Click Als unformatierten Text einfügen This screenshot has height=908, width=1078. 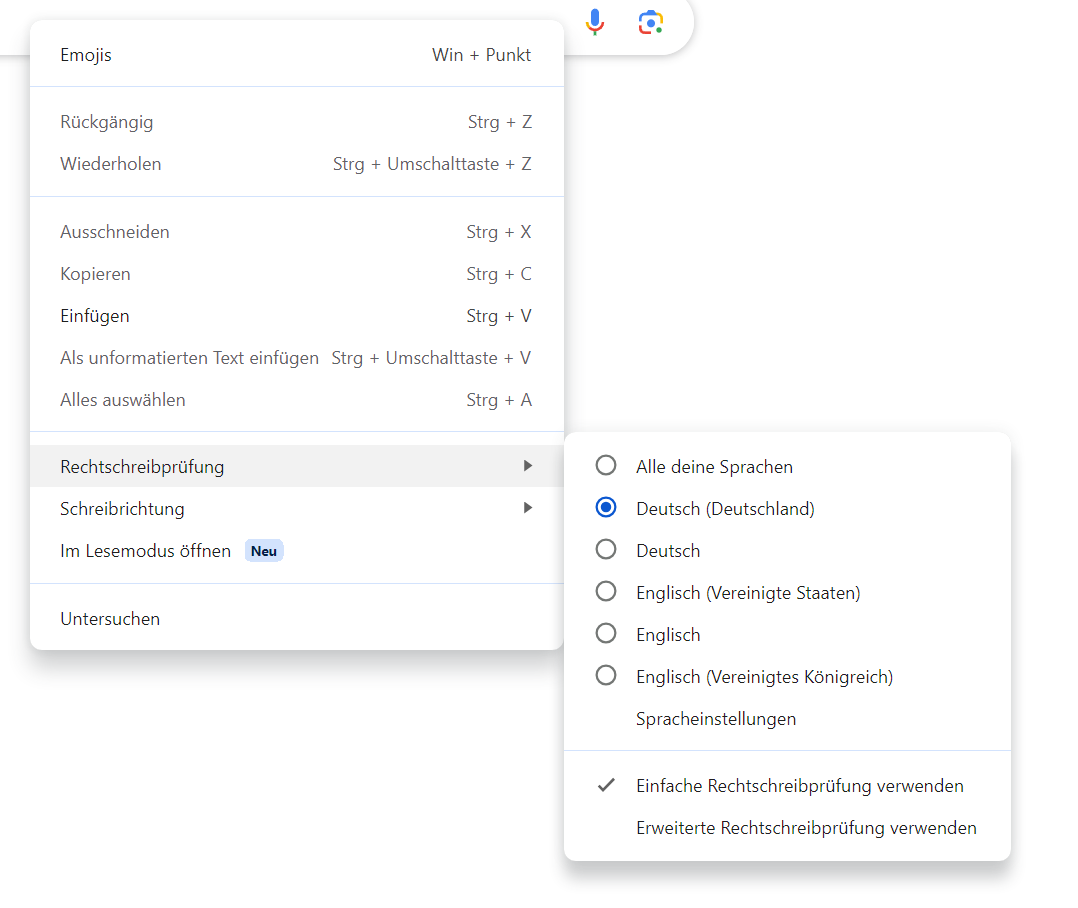pyautogui.click(x=190, y=358)
